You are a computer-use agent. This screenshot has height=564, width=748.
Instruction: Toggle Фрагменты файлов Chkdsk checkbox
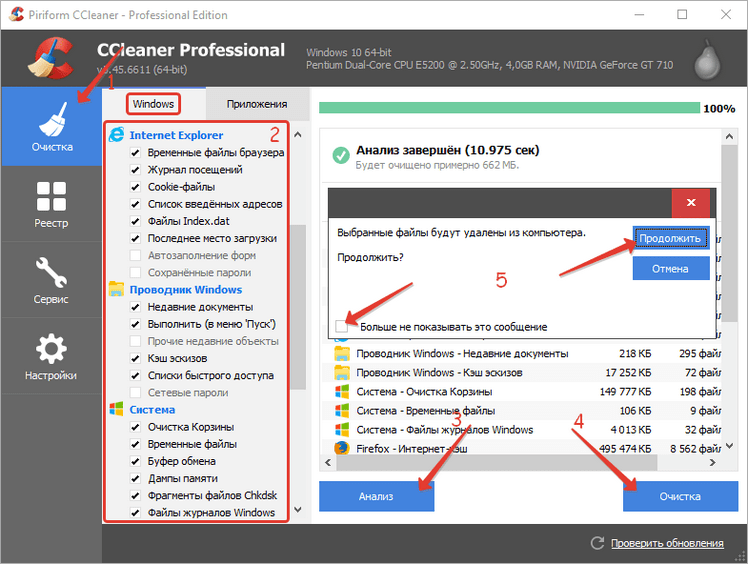coord(135,496)
